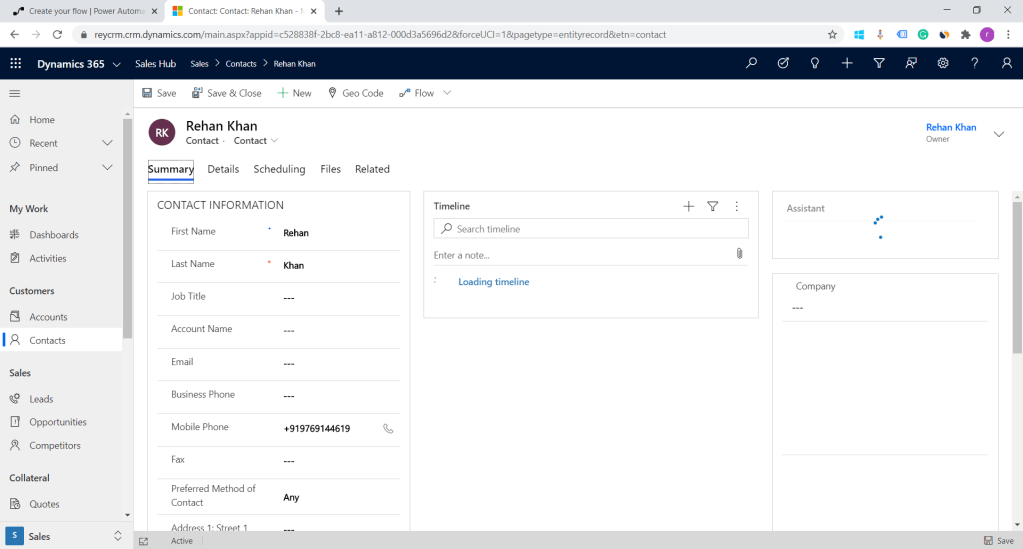Open the Dynamics 365 app launcher waffle
The image size is (1023, 549).
[15, 63]
